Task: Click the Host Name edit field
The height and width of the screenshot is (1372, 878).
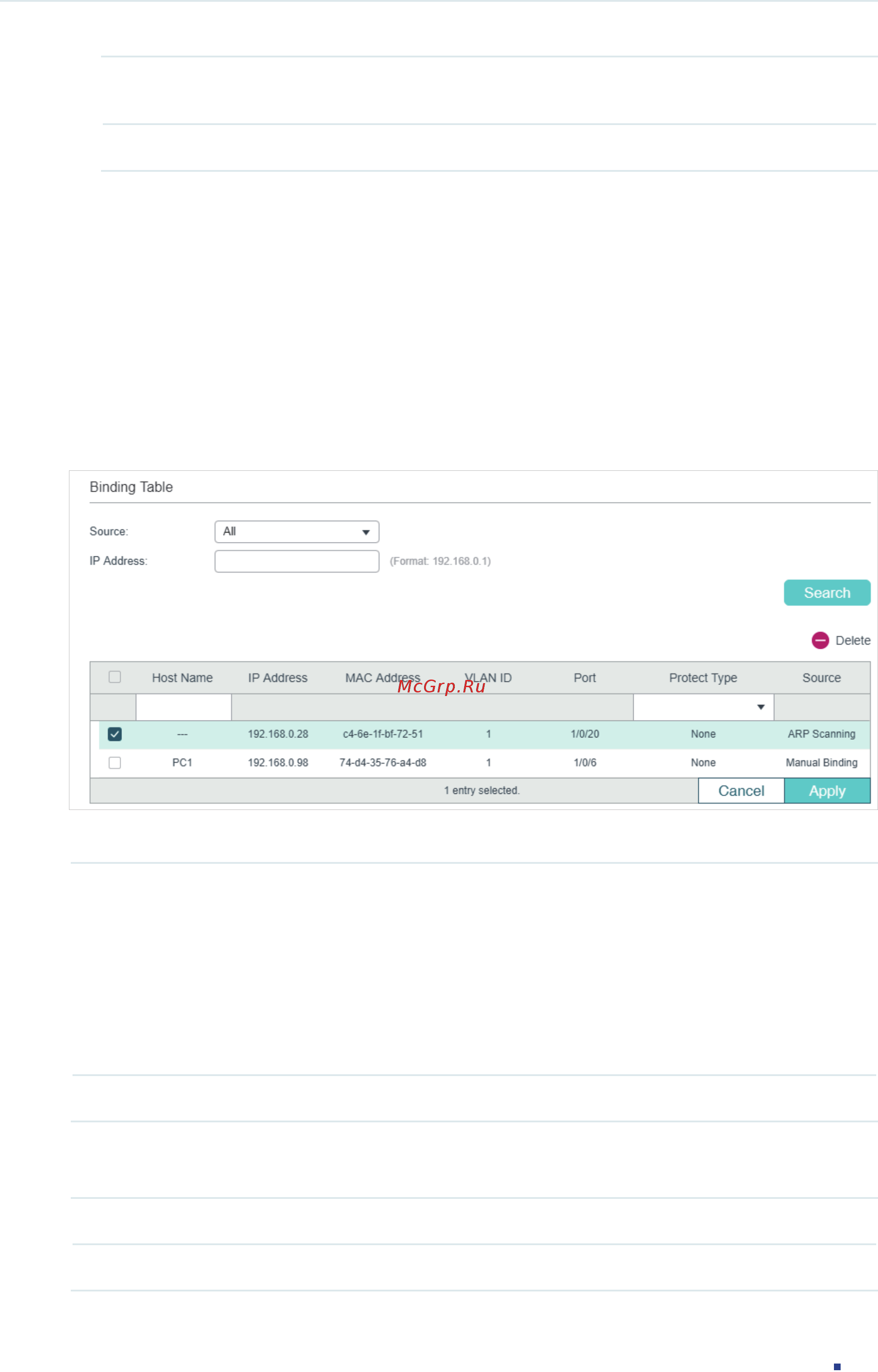Action: click(184, 707)
